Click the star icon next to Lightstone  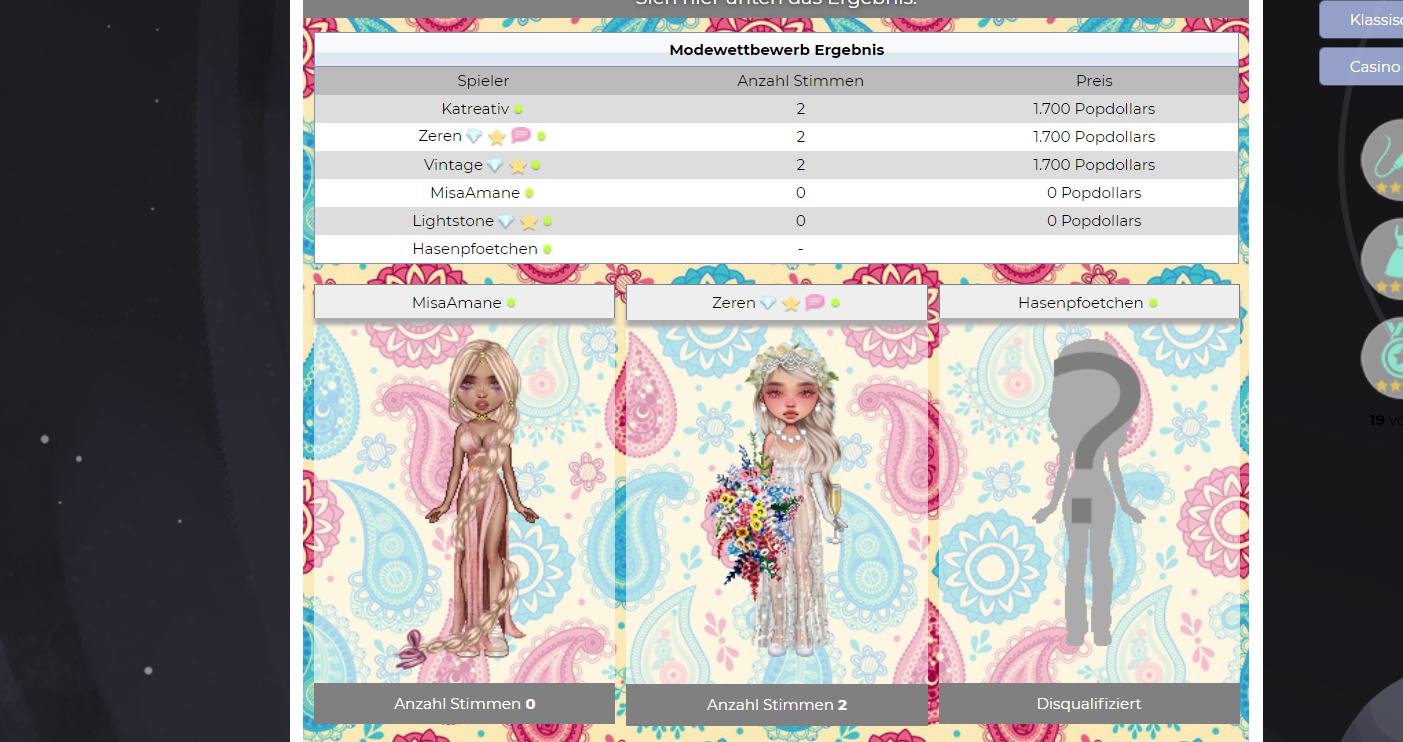[529, 221]
